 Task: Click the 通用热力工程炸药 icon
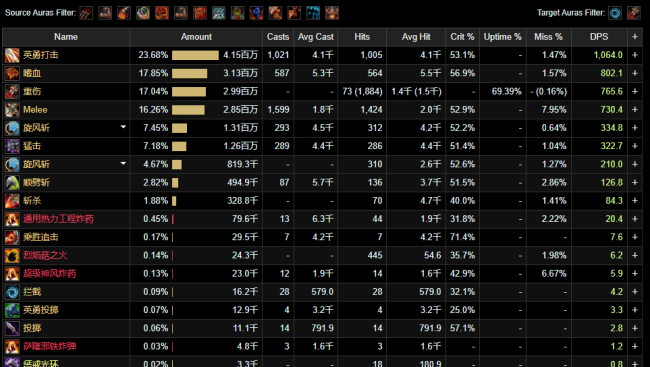pyautogui.click(x=12, y=219)
